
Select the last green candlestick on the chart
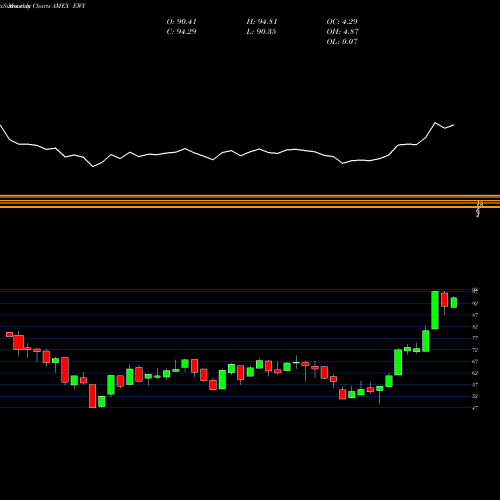point(454,302)
